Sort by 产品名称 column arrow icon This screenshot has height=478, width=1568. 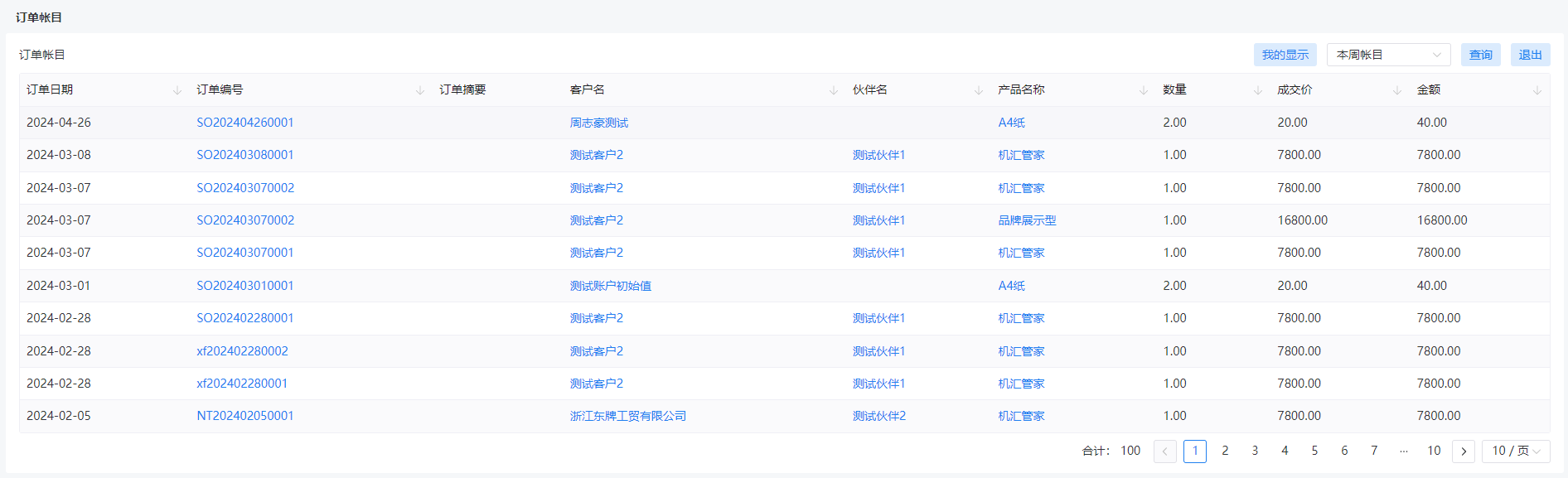[1144, 90]
